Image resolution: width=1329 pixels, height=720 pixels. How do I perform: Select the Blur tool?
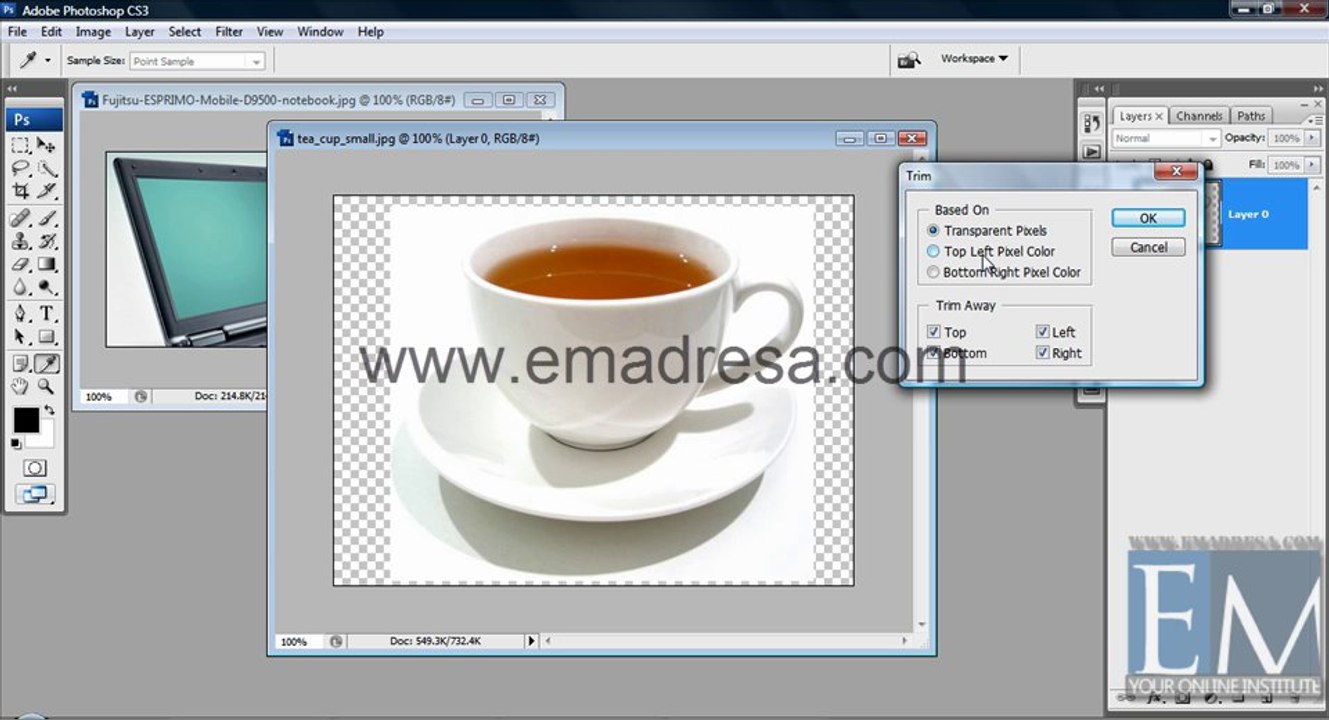click(x=20, y=287)
